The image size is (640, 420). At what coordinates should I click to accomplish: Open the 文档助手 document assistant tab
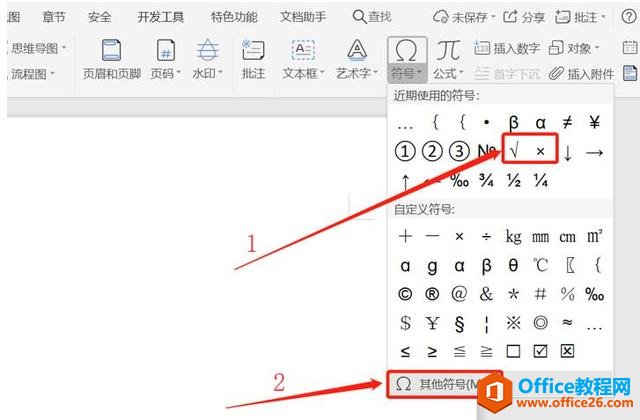(303, 17)
